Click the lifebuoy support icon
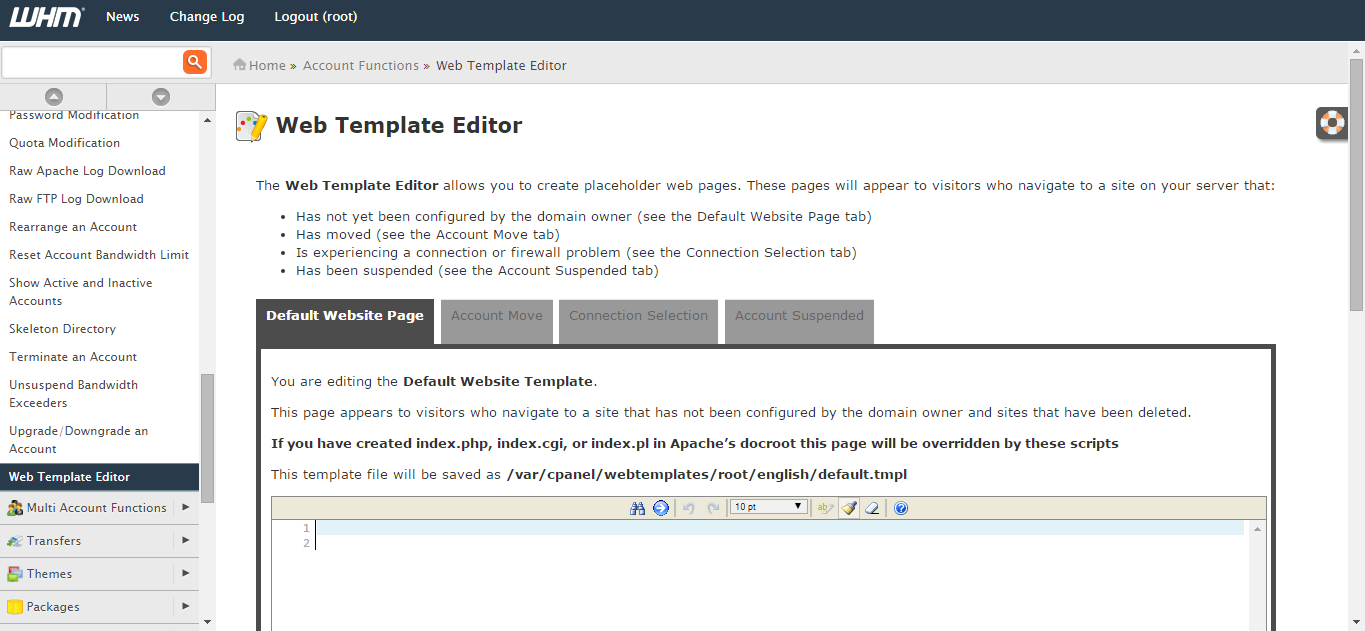 (x=1333, y=123)
